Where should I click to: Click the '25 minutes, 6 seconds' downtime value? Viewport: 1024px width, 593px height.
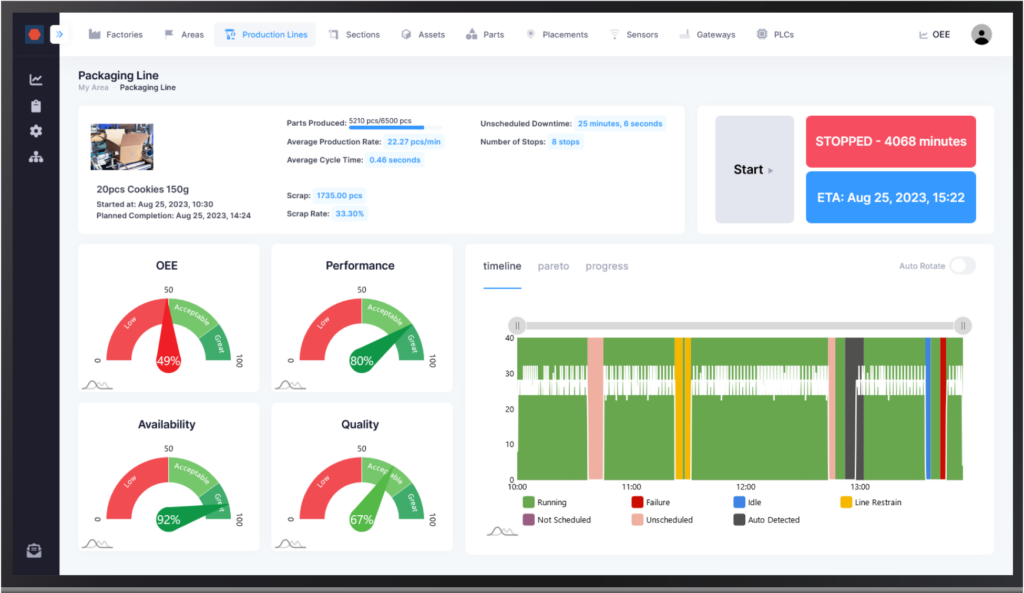(620, 123)
